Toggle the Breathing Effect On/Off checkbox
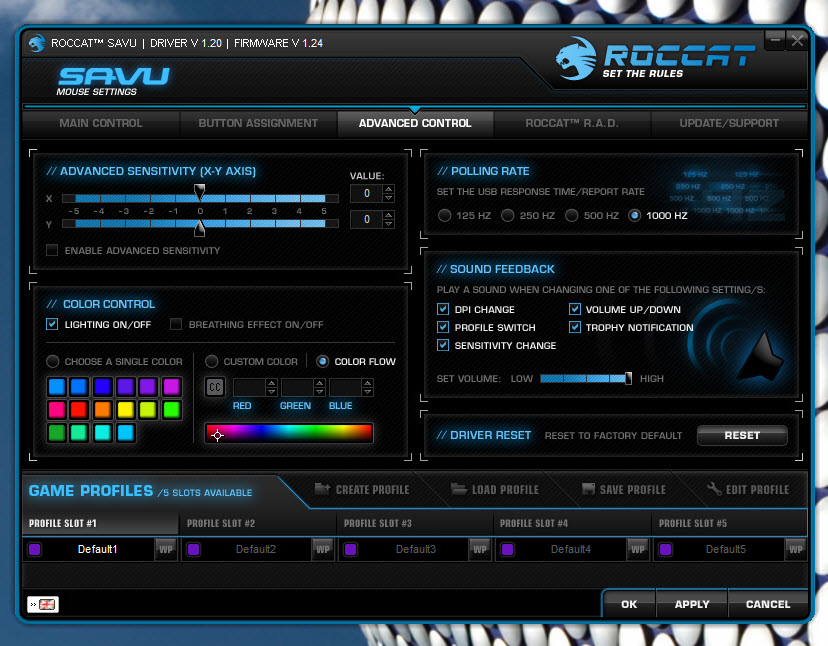The image size is (828, 646). [x=176, y=324]
